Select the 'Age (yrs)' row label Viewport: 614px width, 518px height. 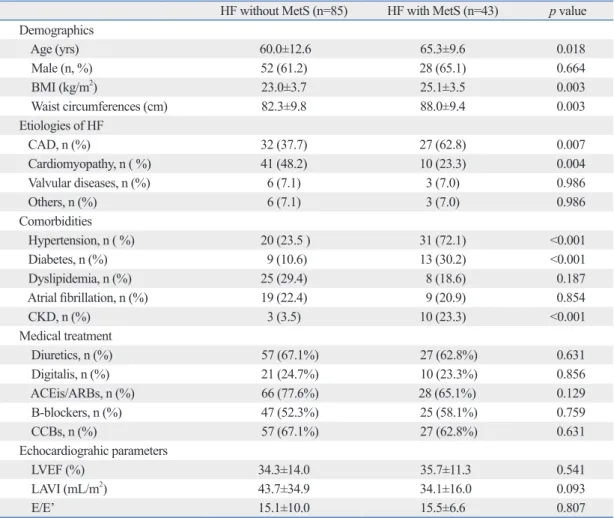click(x=55, y=49)
